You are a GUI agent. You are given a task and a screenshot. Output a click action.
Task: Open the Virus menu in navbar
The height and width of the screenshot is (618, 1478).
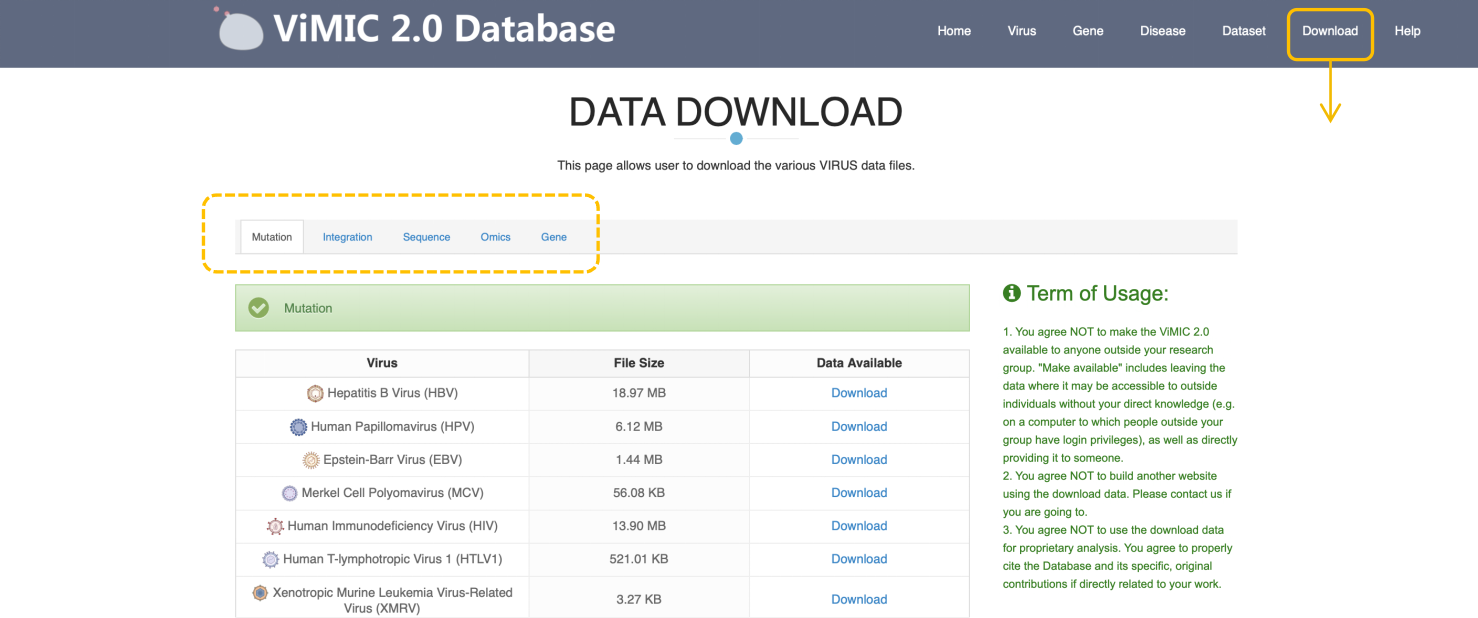click(x=1021, y=31)
